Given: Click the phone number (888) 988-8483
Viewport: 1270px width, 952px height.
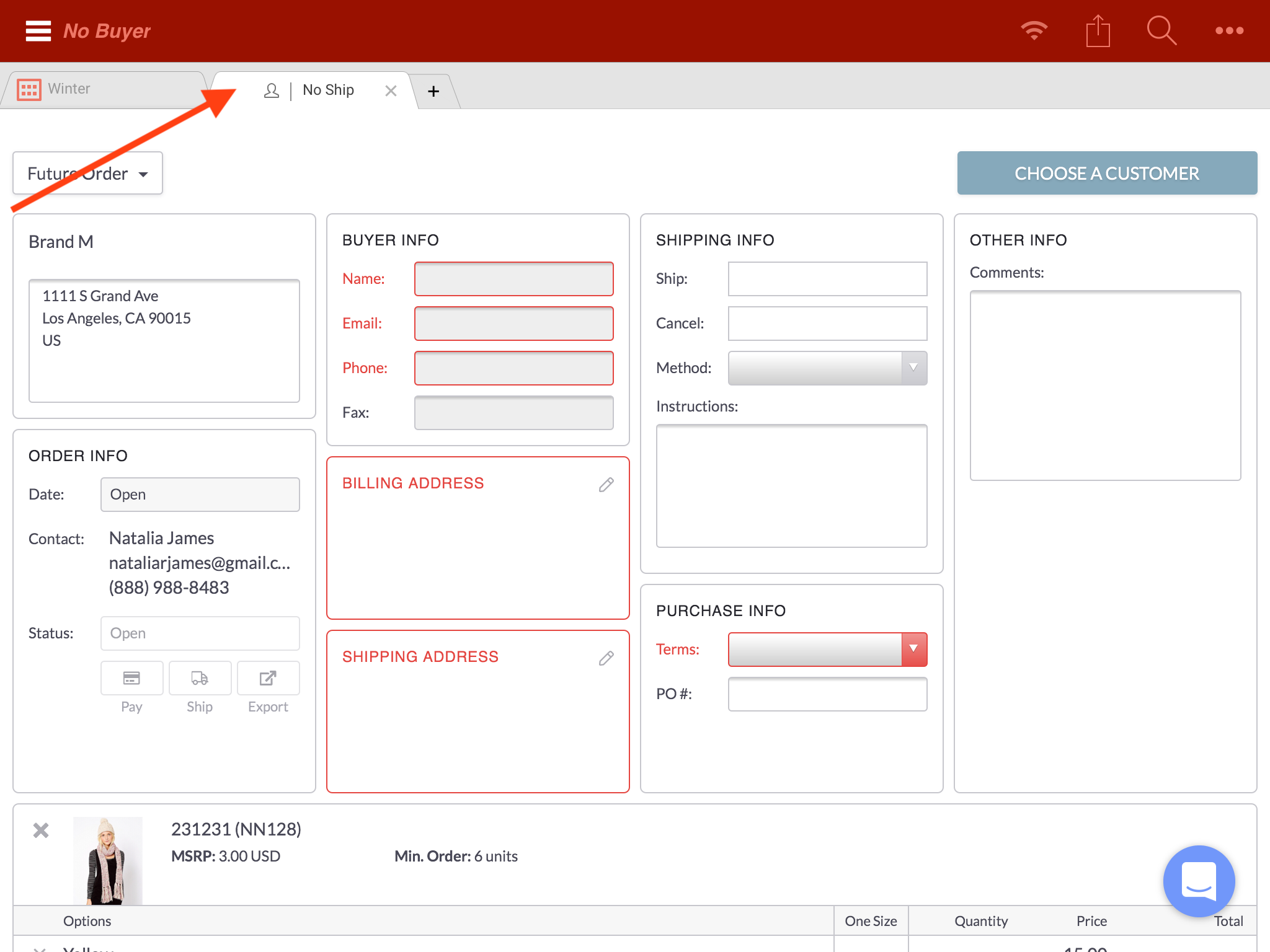Looking at the screenshot, I should [169, 588].
